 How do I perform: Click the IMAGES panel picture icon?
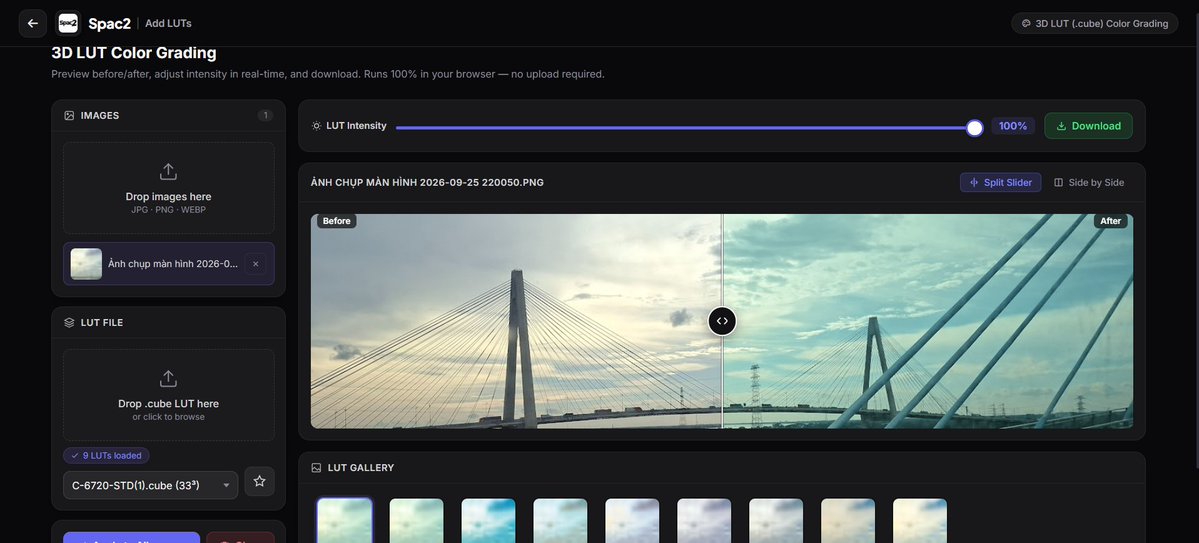pyautogui.click(x=70, y=115)
